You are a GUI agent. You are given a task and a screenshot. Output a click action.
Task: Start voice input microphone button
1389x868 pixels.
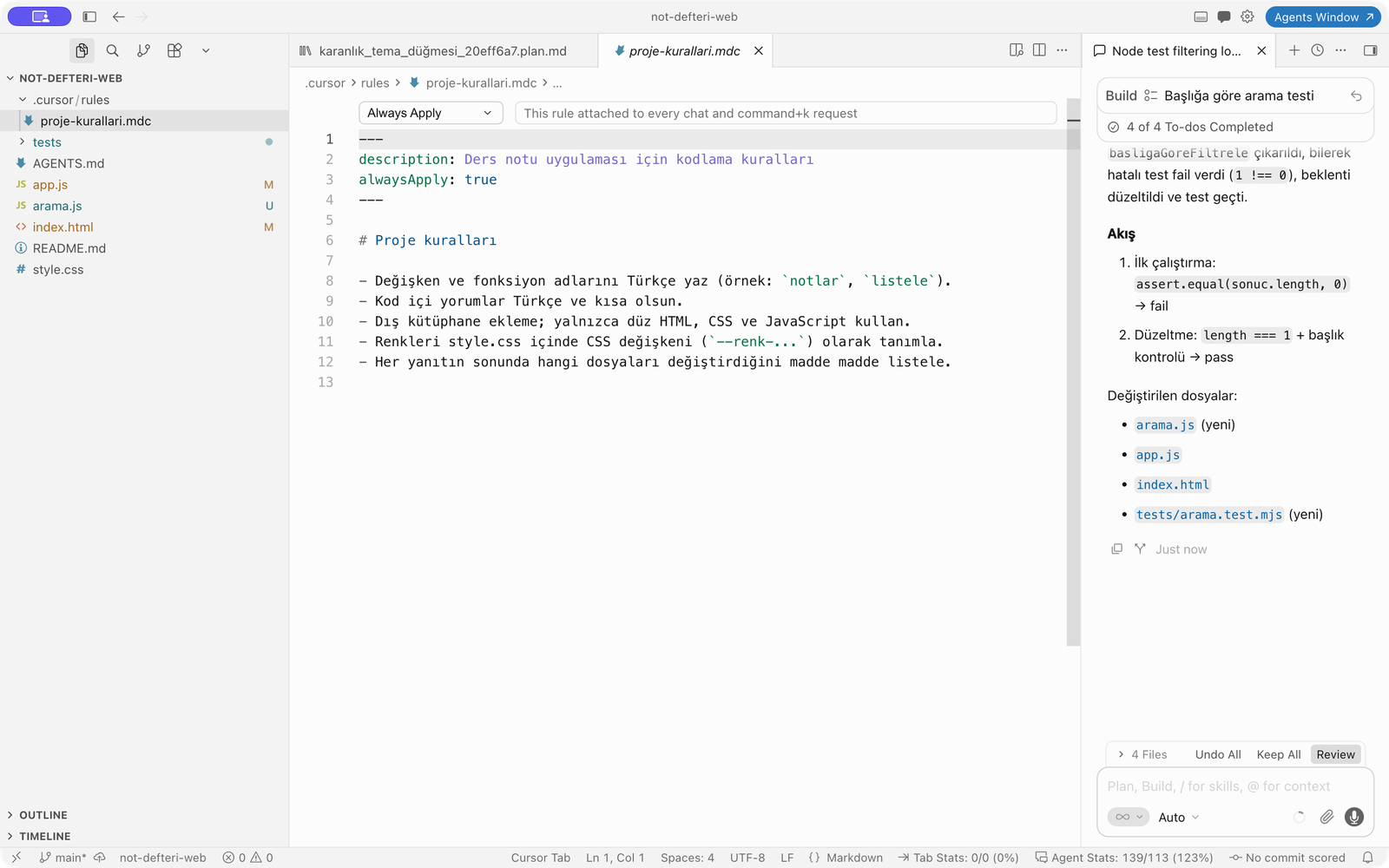coord(1354,817)
